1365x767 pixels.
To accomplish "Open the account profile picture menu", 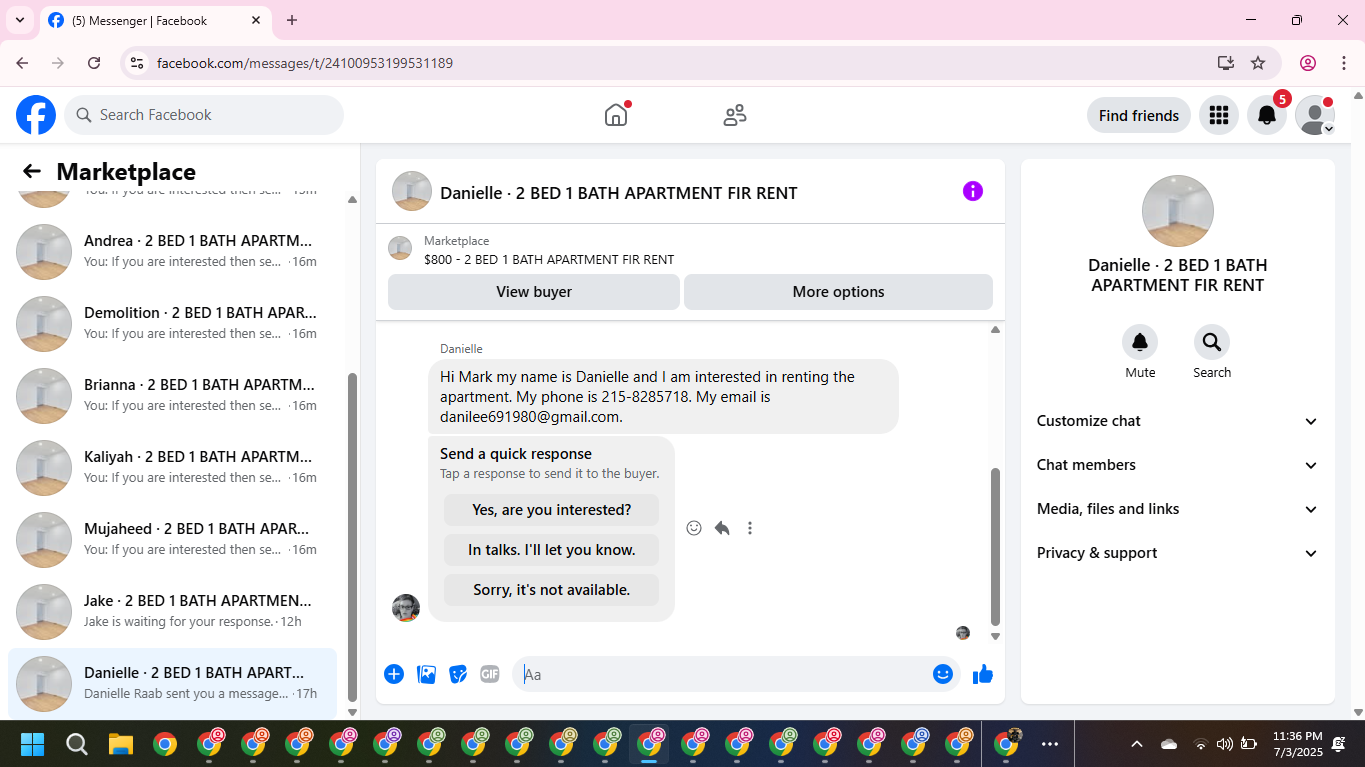I will 1314,115.
